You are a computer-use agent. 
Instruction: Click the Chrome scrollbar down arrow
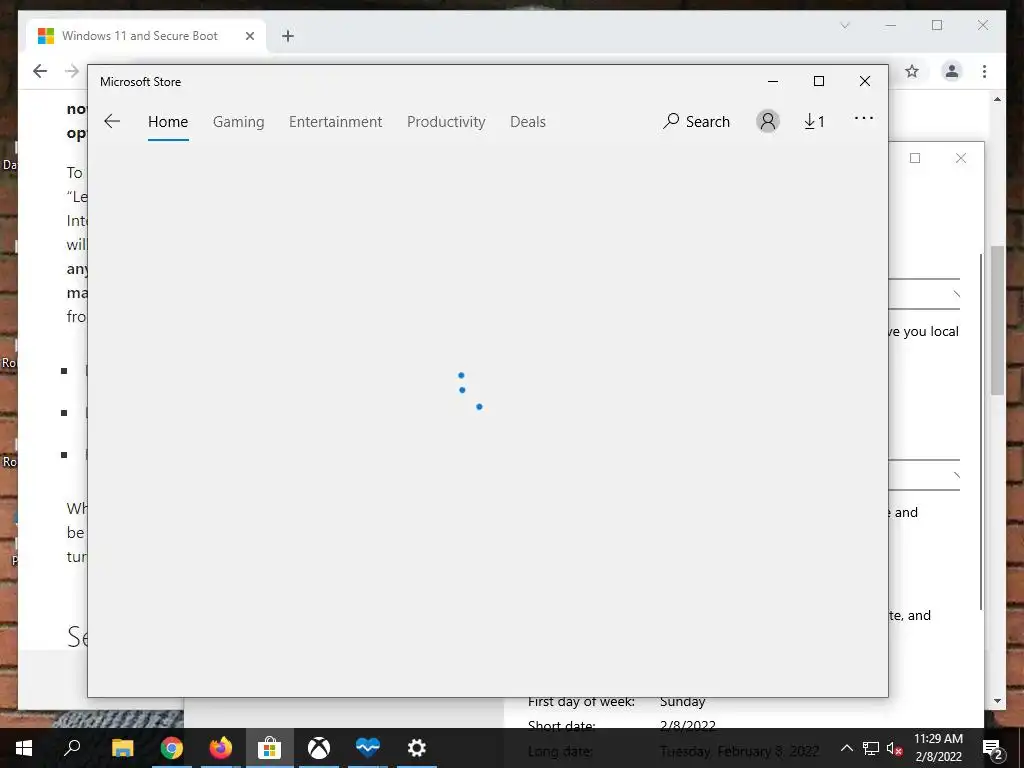coord(997,701)
